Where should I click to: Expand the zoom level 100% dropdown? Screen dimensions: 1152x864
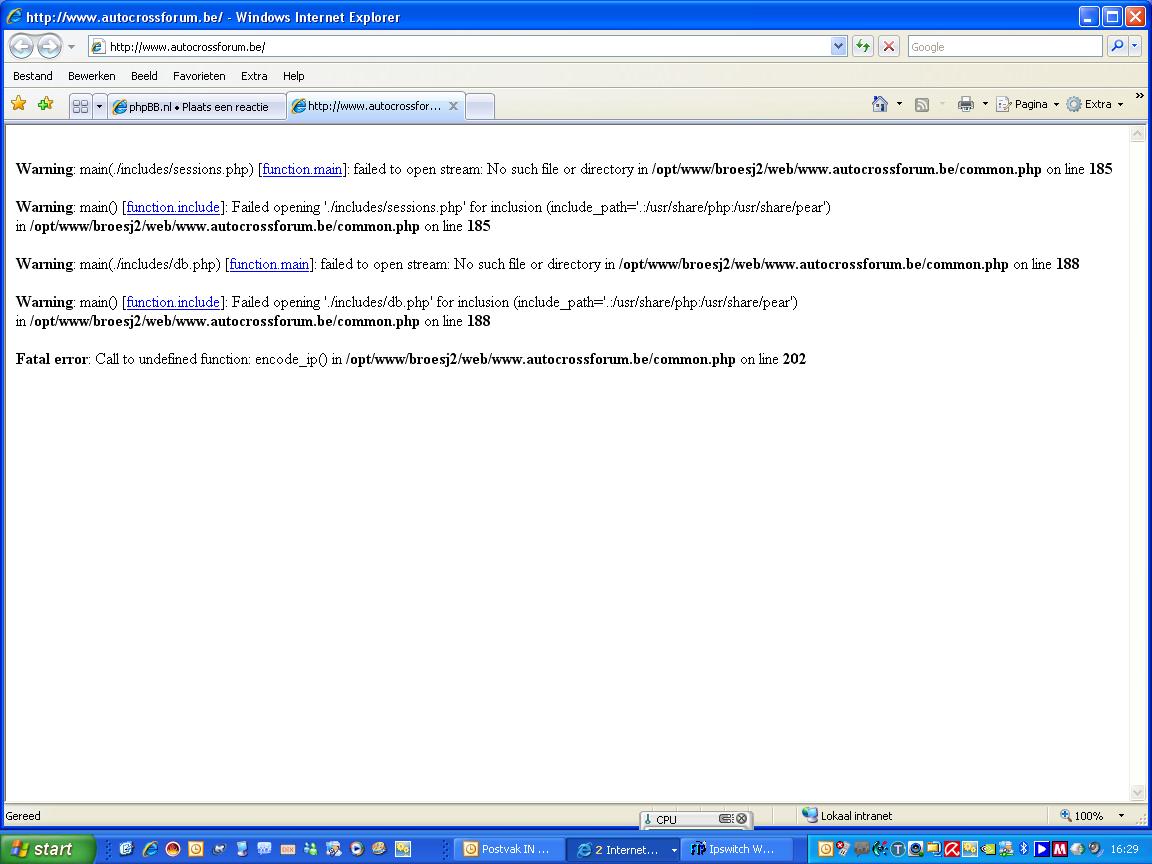(1121, 816)
